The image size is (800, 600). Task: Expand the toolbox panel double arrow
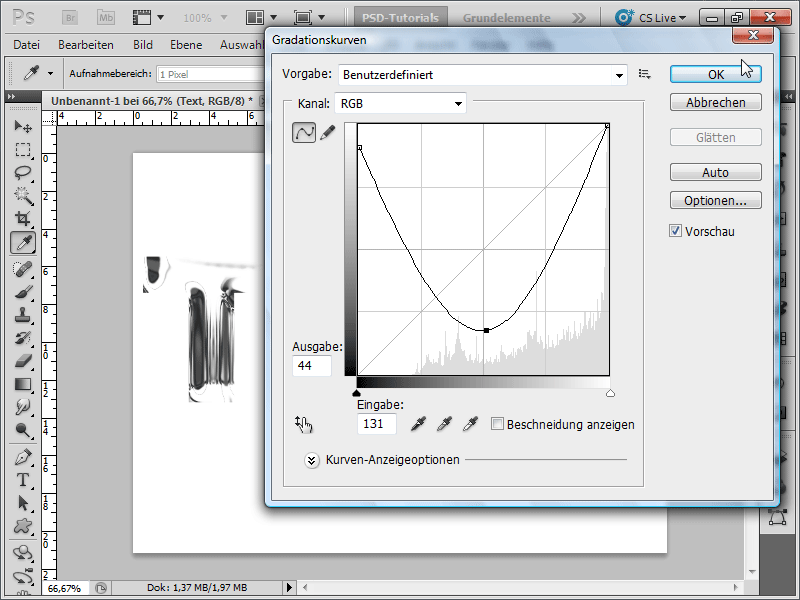[x=11, y=96]
